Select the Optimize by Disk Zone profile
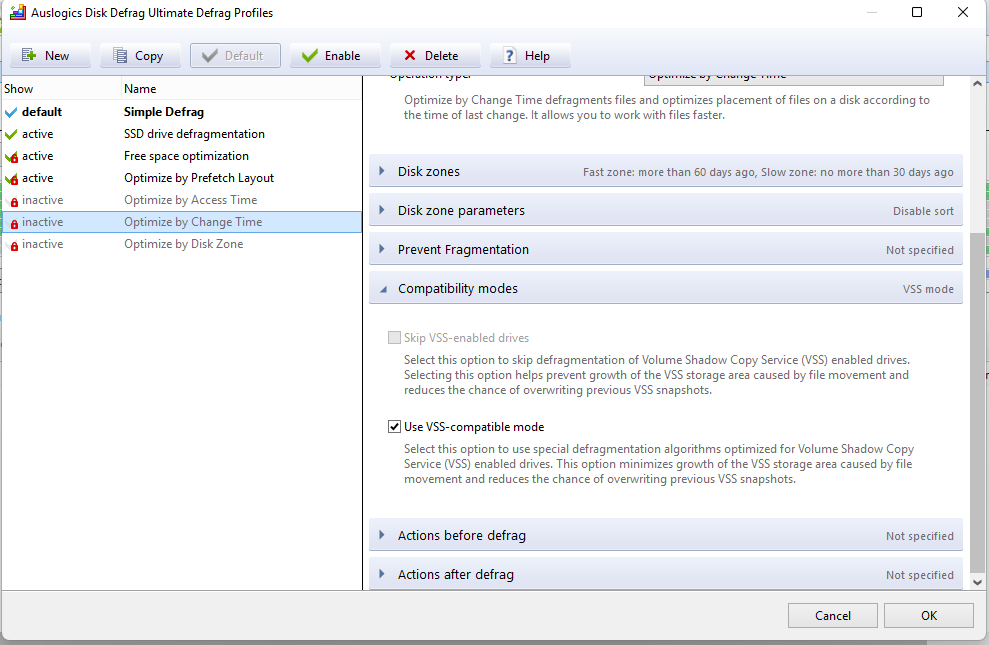Viewport: 989px width, 645px height. (182, 245)
